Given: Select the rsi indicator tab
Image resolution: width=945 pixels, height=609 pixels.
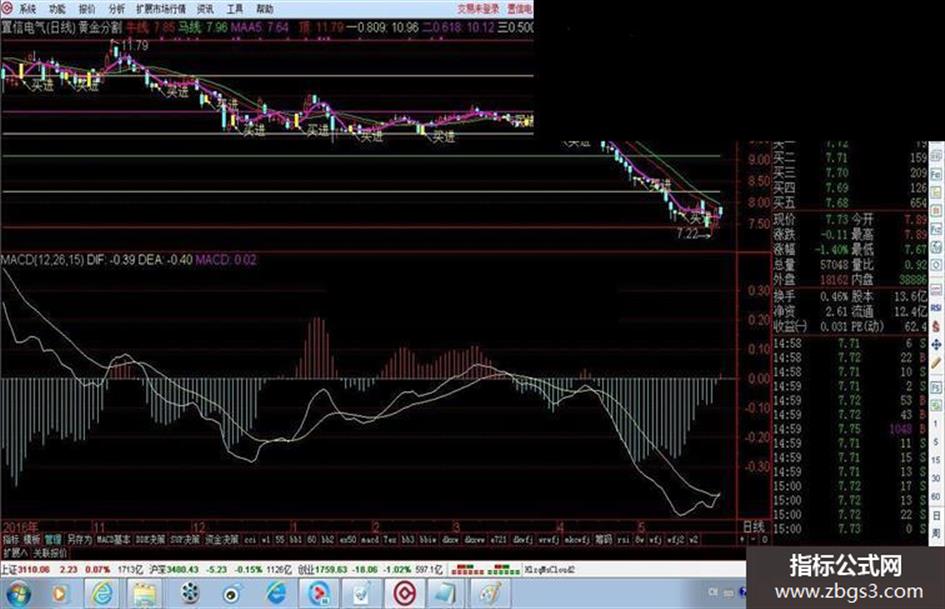Looking at the screenshot, I should [623, 540].
